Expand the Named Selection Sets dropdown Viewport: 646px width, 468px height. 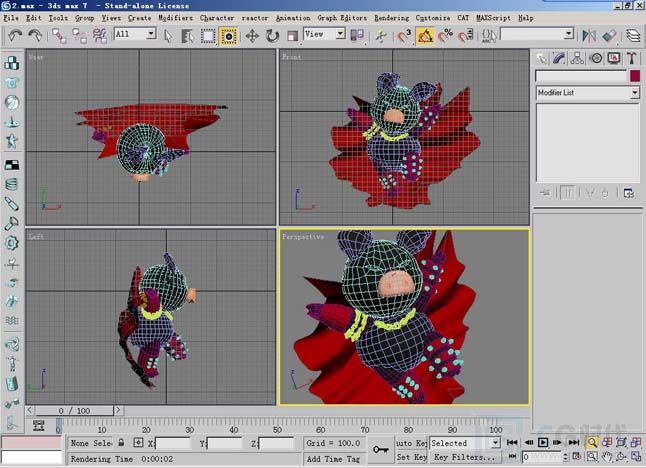tap(569, 33)
